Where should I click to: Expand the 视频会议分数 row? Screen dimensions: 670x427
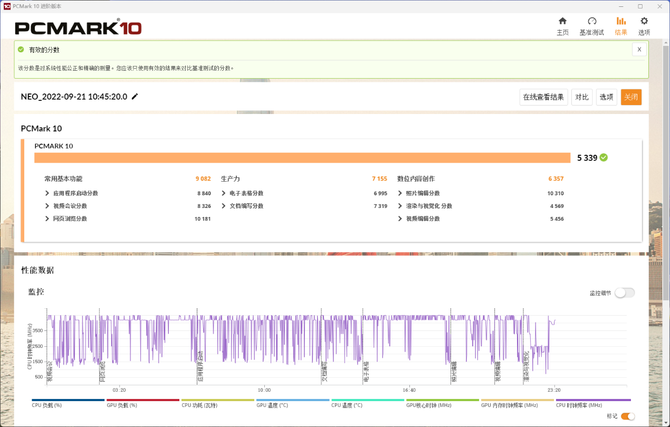point(47,206)
